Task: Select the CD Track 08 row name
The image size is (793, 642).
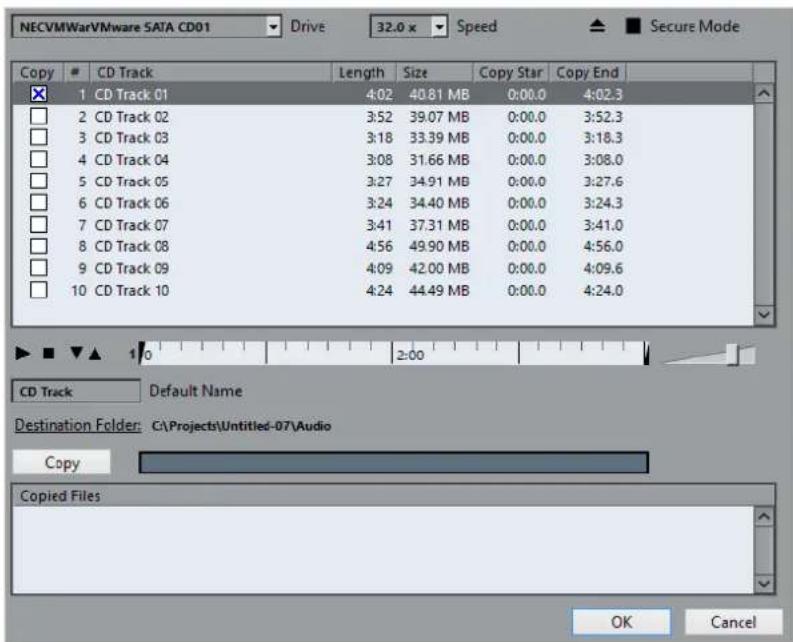Action: 131,246
